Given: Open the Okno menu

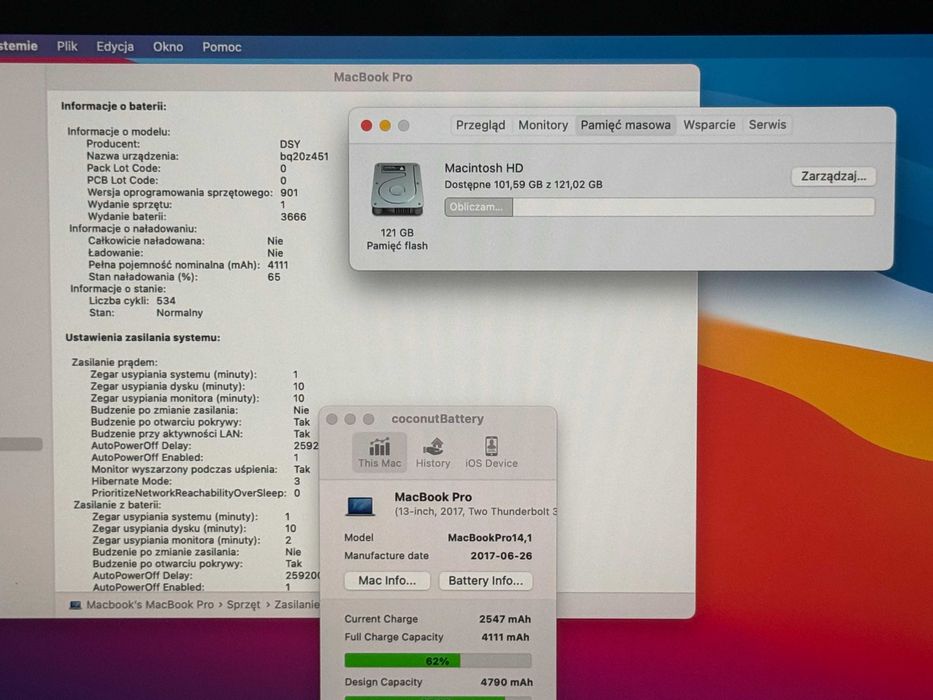Looking at the screenshot, I should 168,46.
